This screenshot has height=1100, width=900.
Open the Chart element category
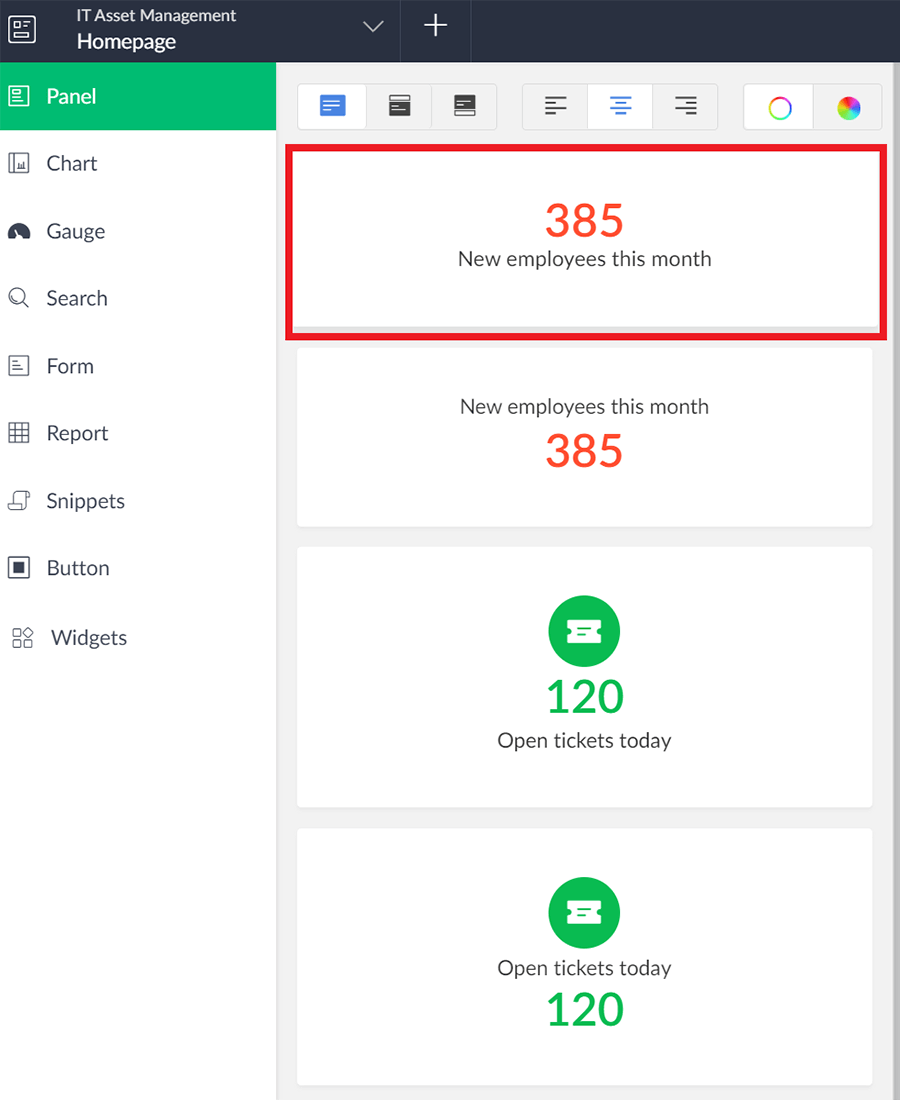(138, 163)
